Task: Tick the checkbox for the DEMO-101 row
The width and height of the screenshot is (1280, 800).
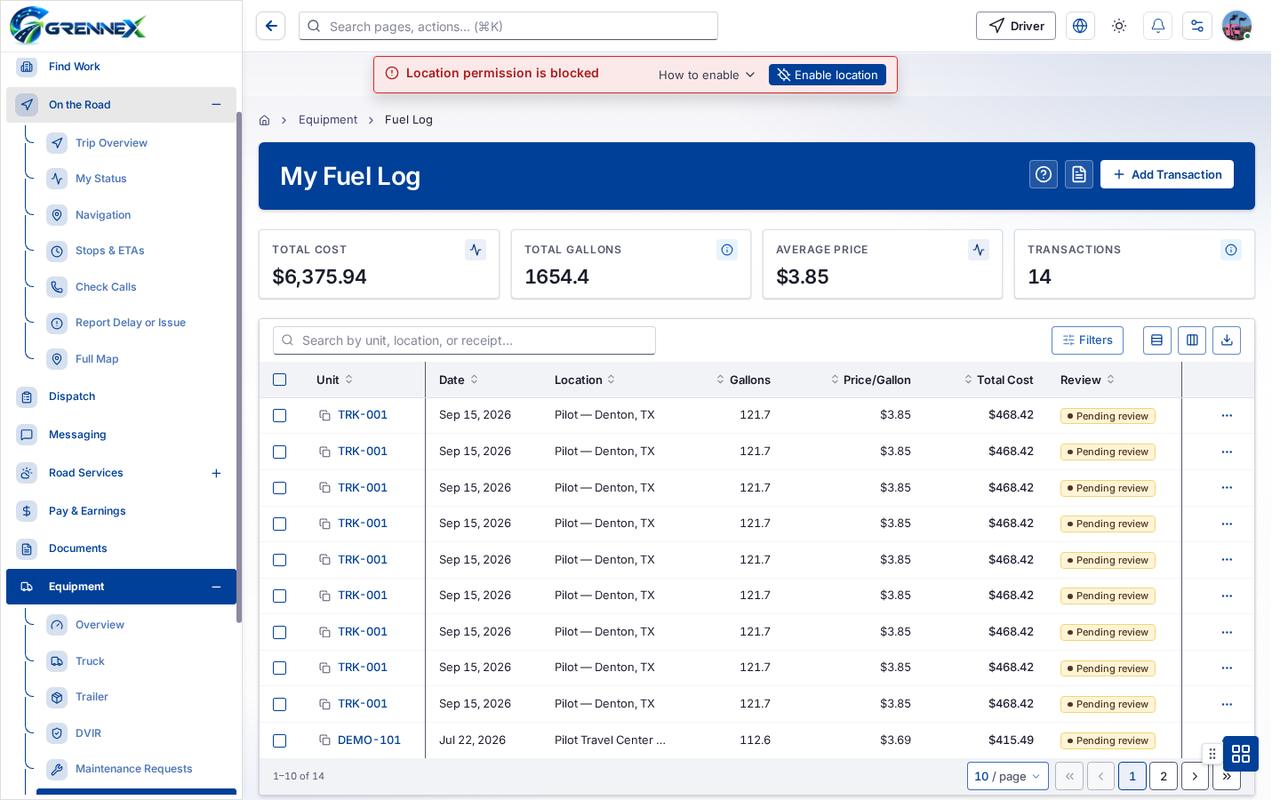Action: [280, 741]
